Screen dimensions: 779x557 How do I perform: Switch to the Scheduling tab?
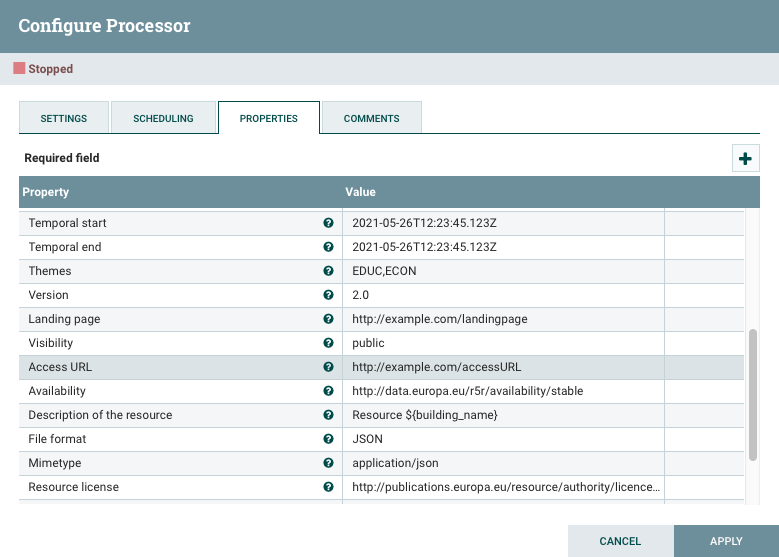click(x=163, y=118)
